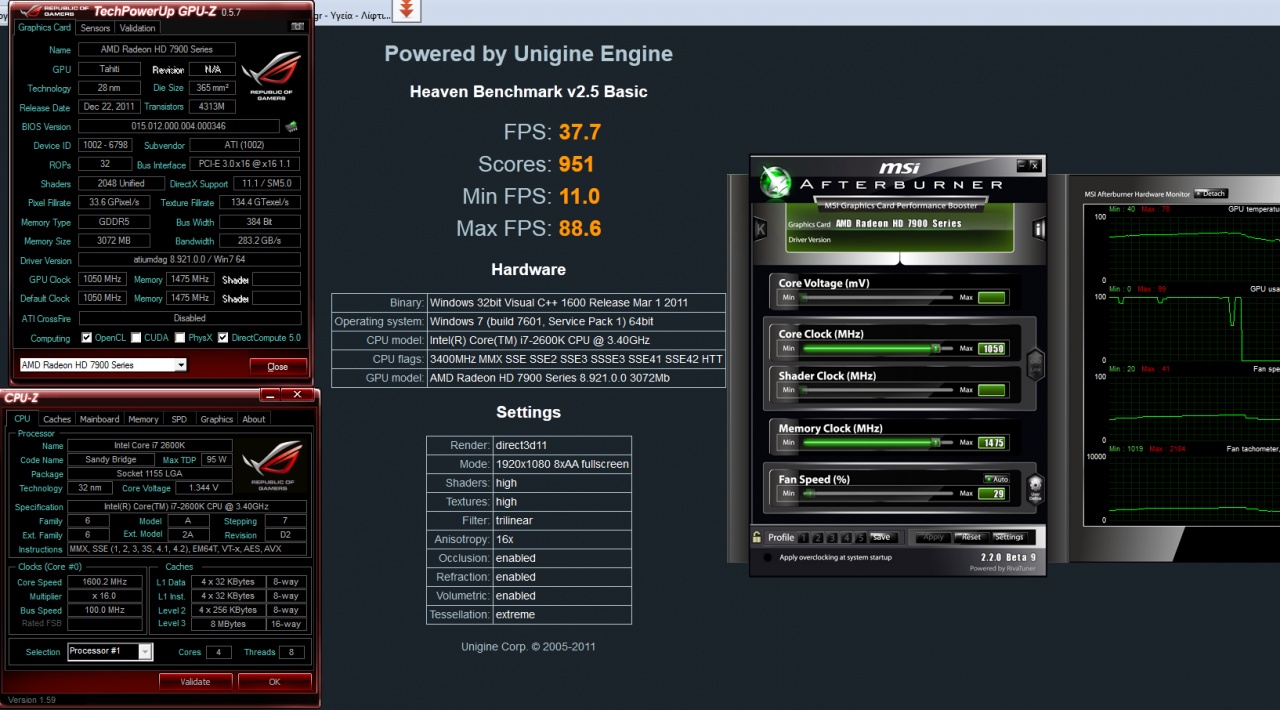The height and width of the screenshot is (710, 1280).
Task: Open Afterburner Settings
Action: coord(1009,537)
